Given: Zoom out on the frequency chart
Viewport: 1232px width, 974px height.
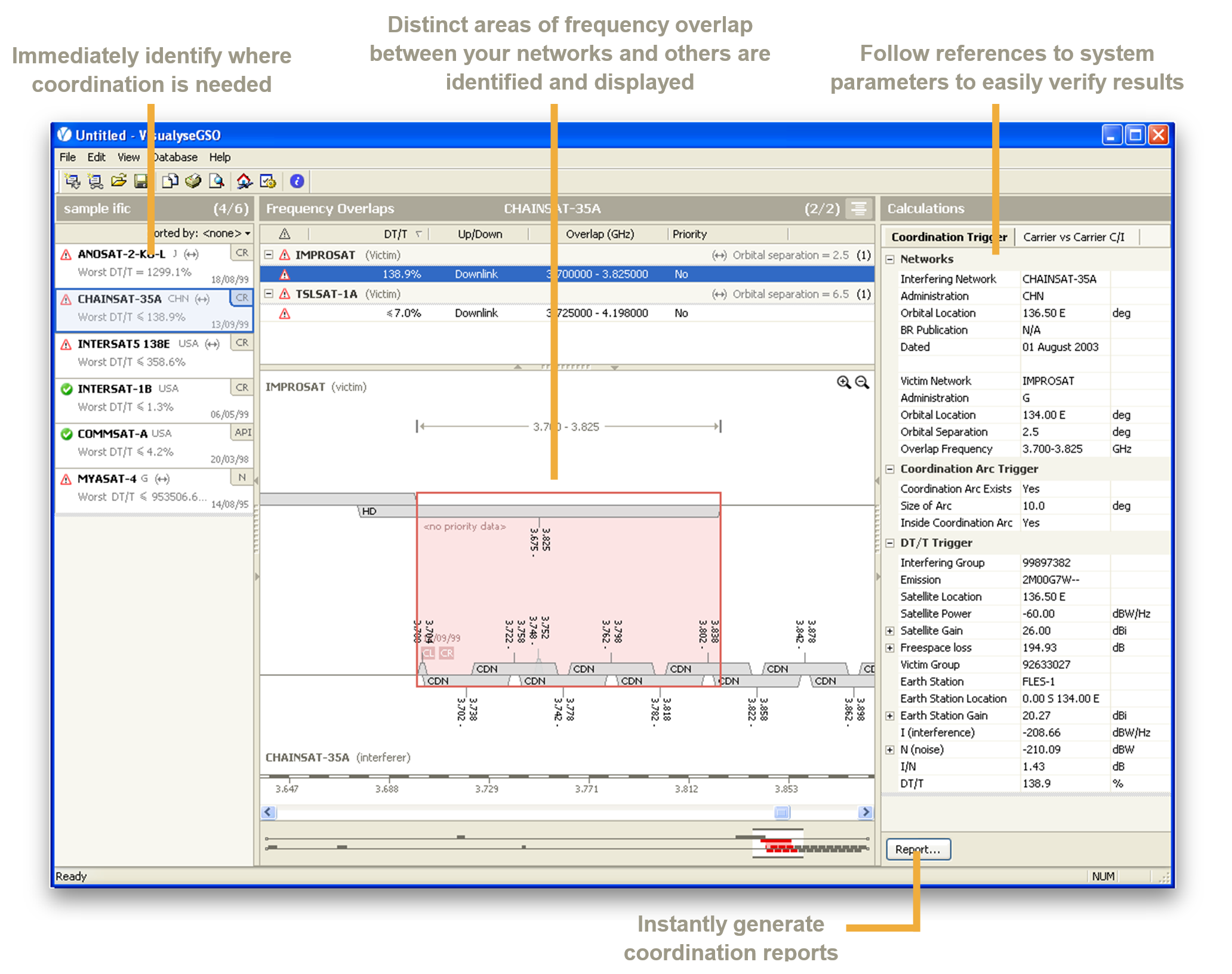Looking at the screenshot, I should click(x=862, y=382).
